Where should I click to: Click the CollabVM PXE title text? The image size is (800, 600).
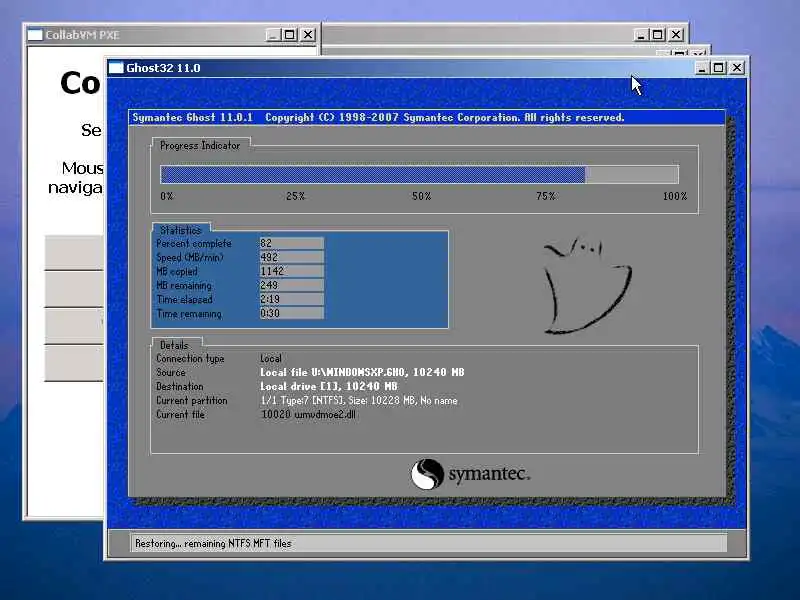[x=82, y=35]
